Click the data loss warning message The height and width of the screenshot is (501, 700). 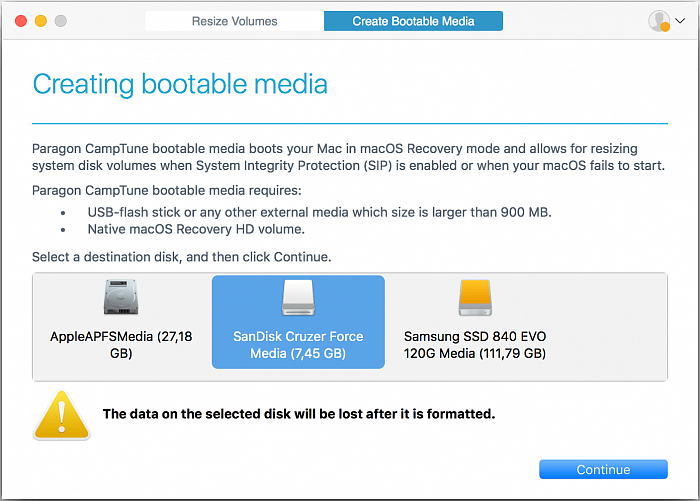[x=299, y=413]
